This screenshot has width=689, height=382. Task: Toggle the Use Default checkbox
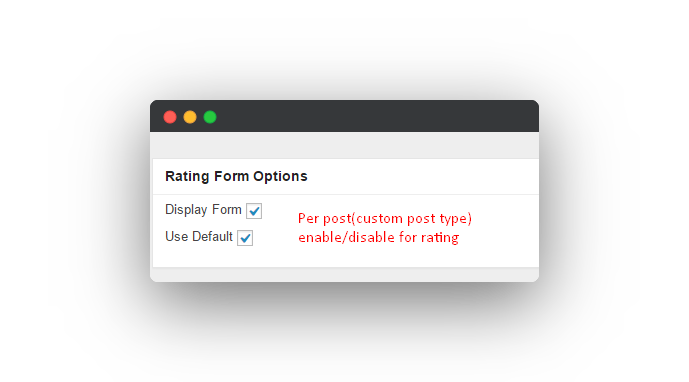coord(245,238)
